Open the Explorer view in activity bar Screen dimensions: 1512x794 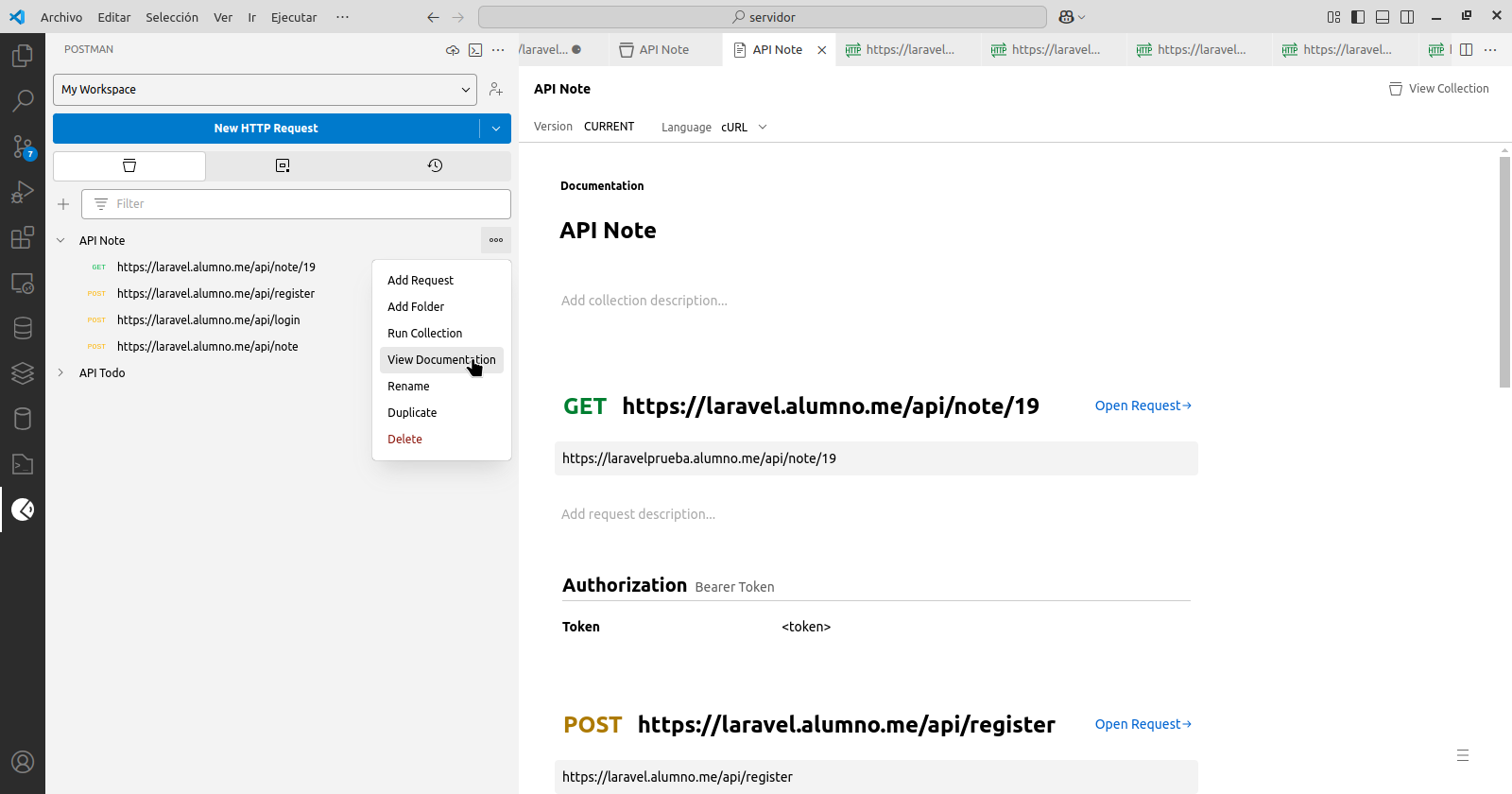(23, 56)
